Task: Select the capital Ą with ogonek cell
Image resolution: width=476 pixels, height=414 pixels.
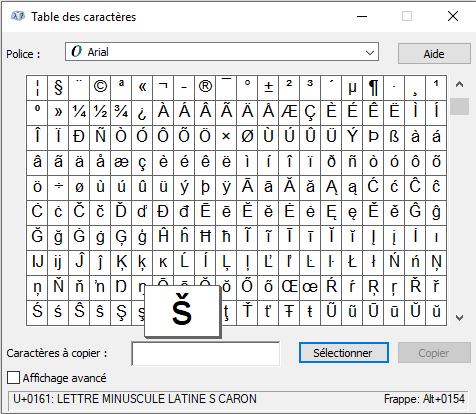Action: click(331, 188)
